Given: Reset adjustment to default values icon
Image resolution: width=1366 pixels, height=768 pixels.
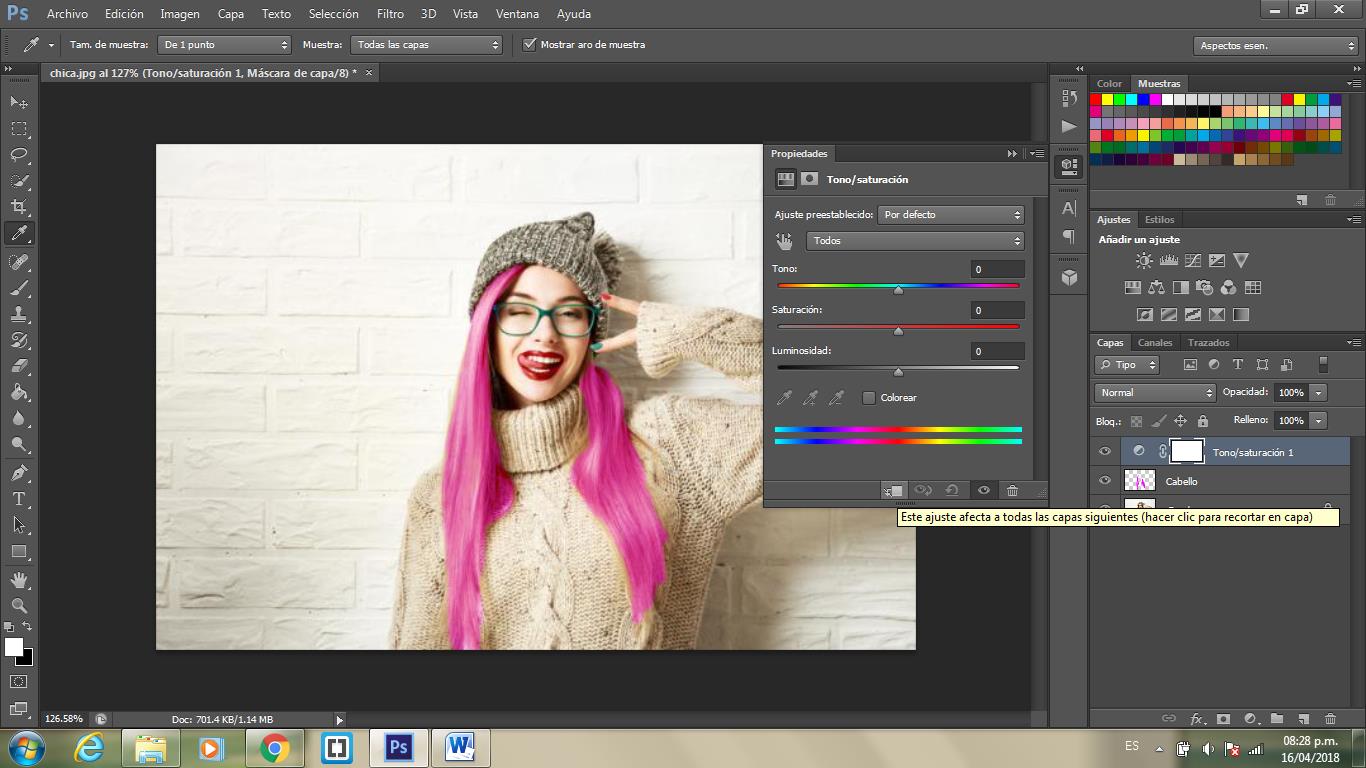Looking at the screenshot, I should click(x=952, y=490).
